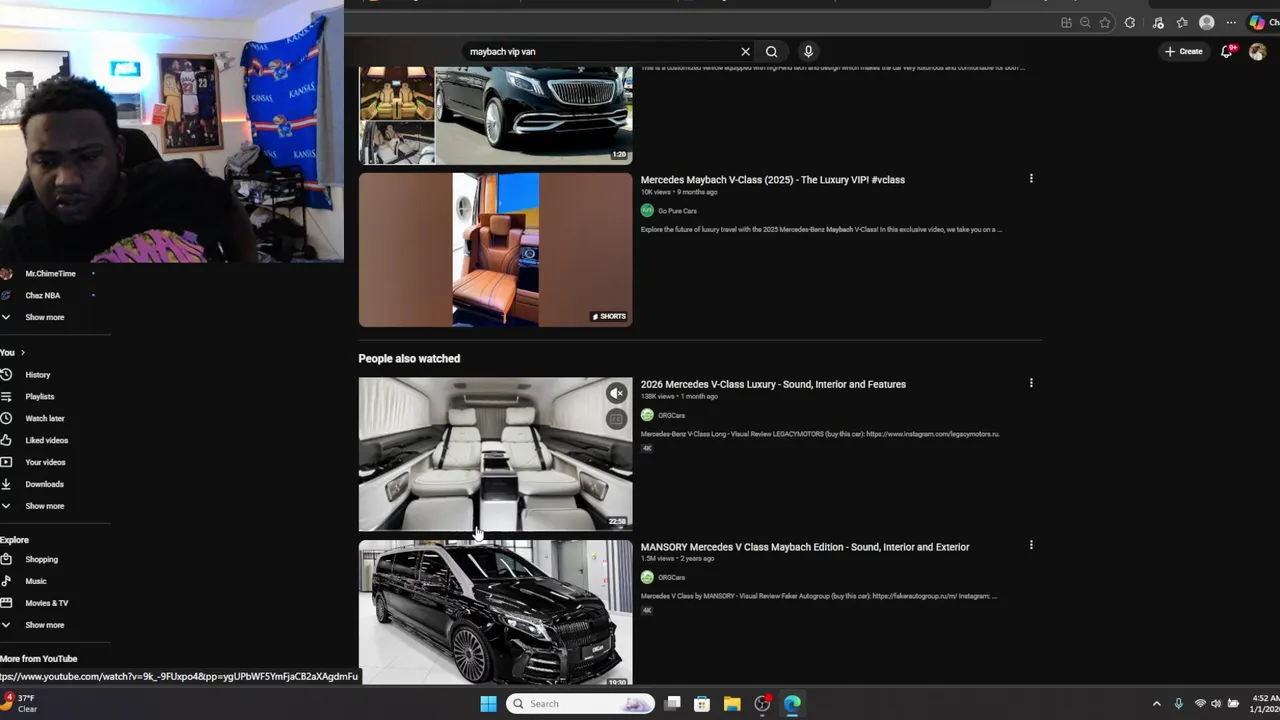Click the Windows taskbar Search box
Viewport: 1280px width, 720px height.
coord(580,704)
